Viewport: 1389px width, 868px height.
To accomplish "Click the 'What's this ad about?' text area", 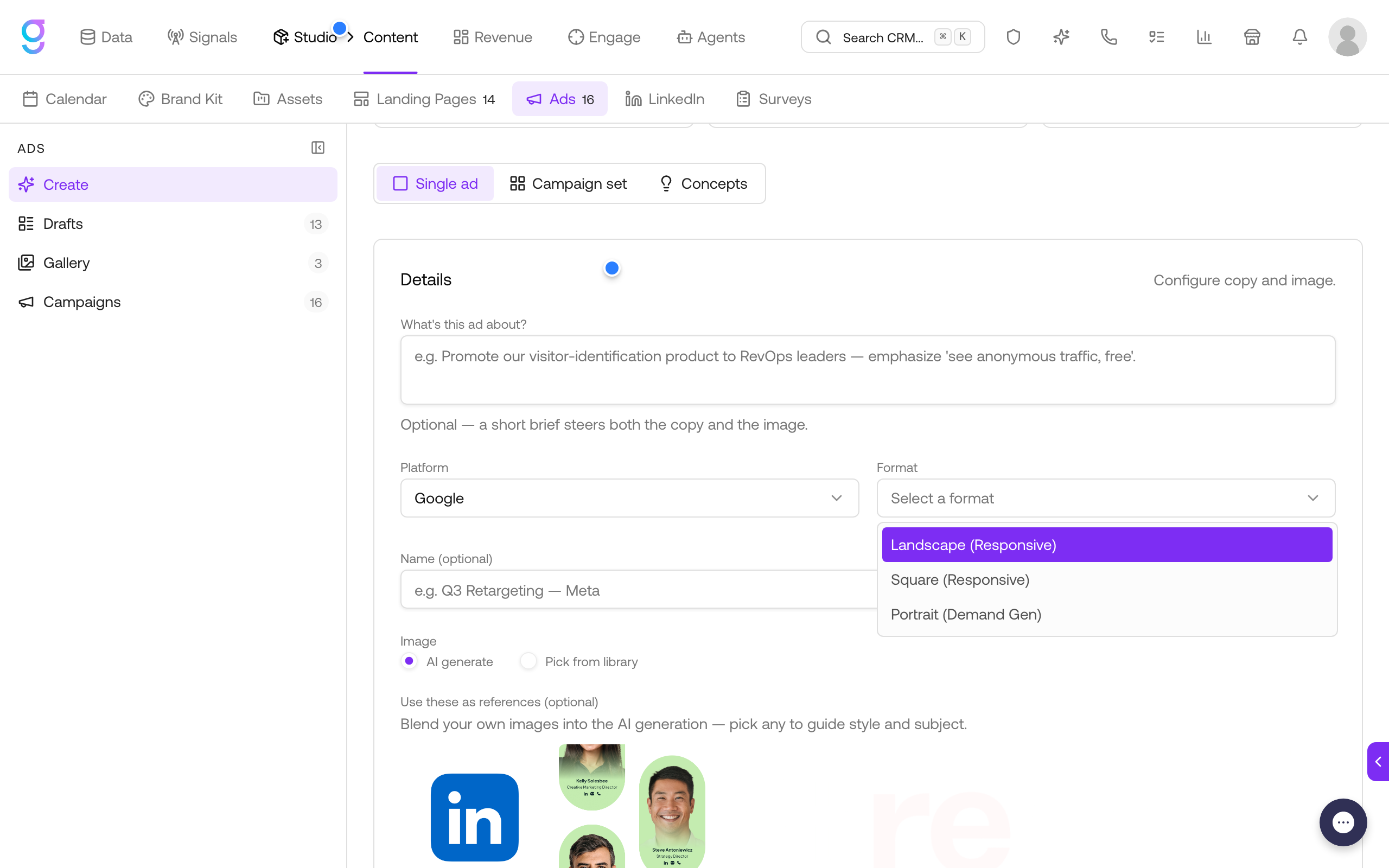I will [868, 369].
